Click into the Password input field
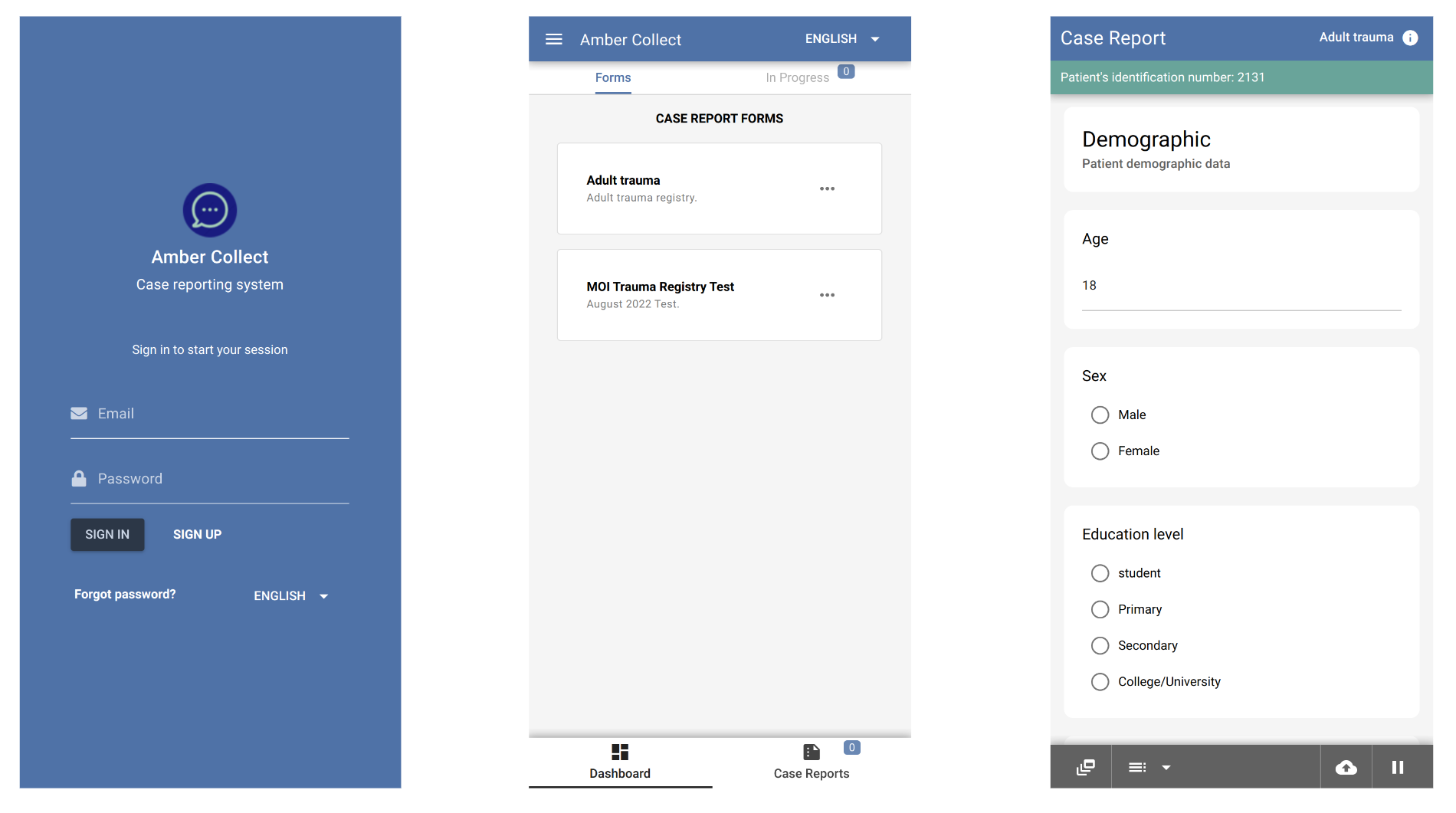This screenshot has width=1456, height=813. 210,479
